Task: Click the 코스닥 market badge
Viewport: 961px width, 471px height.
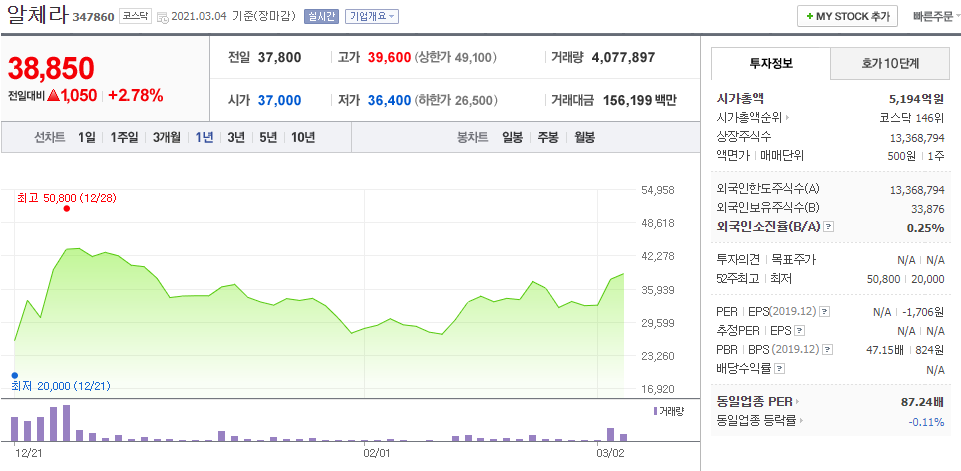Action: [x=135, y=17]
